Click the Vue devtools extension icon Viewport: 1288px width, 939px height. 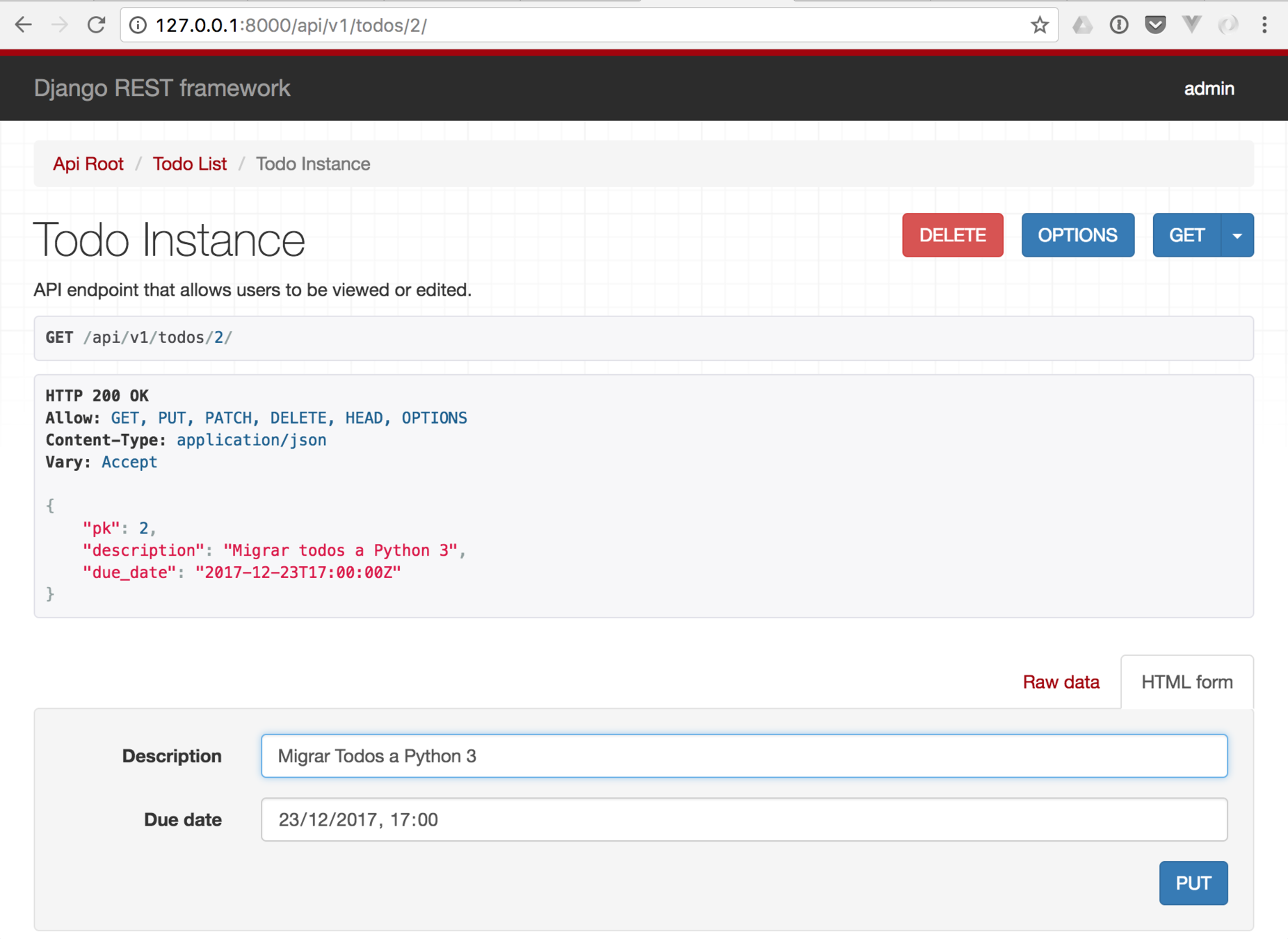(1191, 26)
